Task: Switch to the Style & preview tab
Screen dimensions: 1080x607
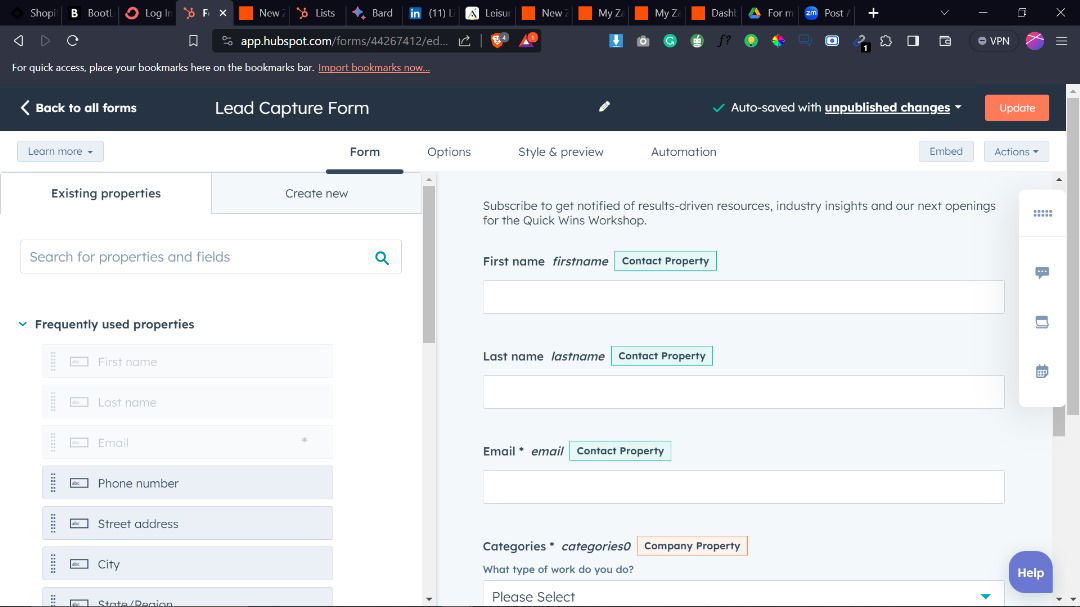Action: [560, 152]
